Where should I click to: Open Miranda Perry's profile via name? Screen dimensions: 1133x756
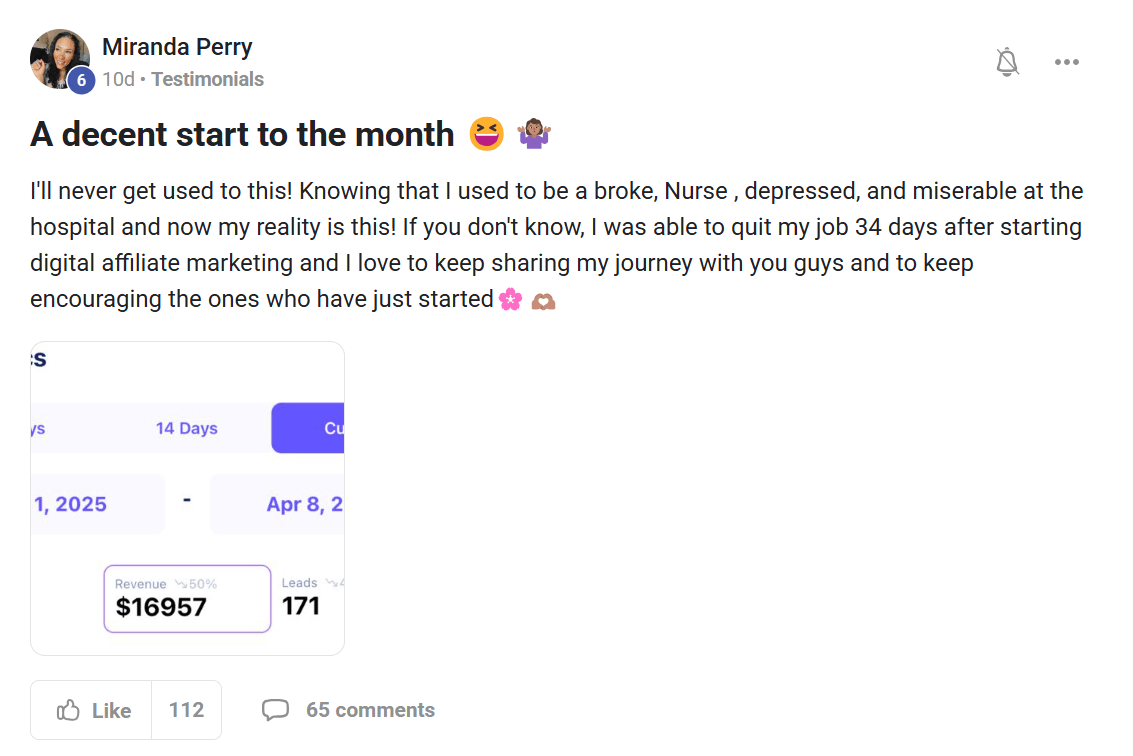(x=177, y=47)
